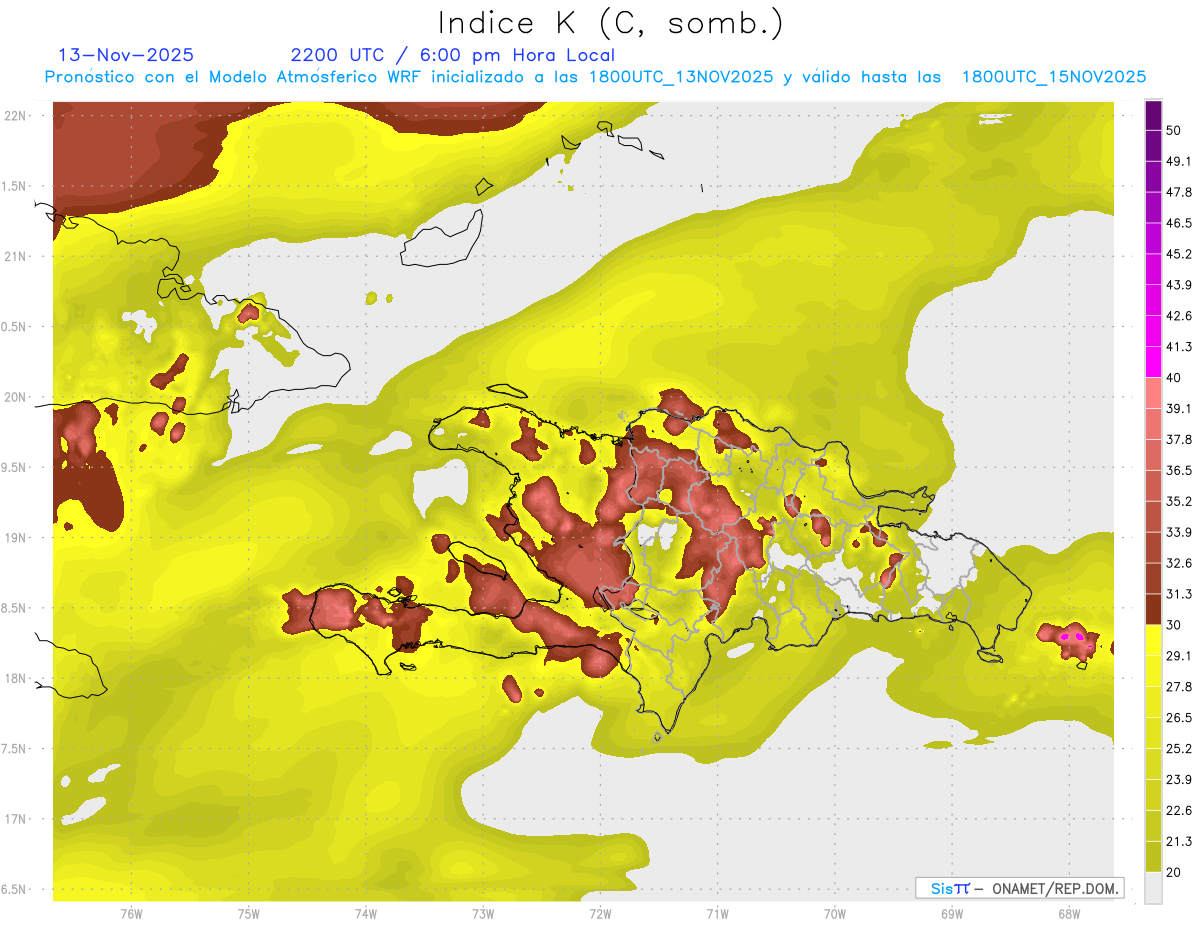
Task: Click the longitude axis label '76W'
Action: point(131,914)
